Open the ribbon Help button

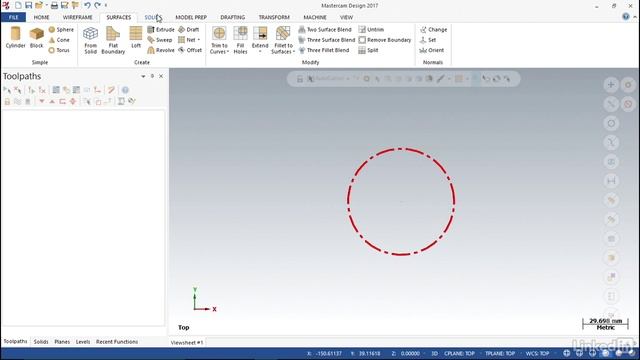[x=626, y=17]
